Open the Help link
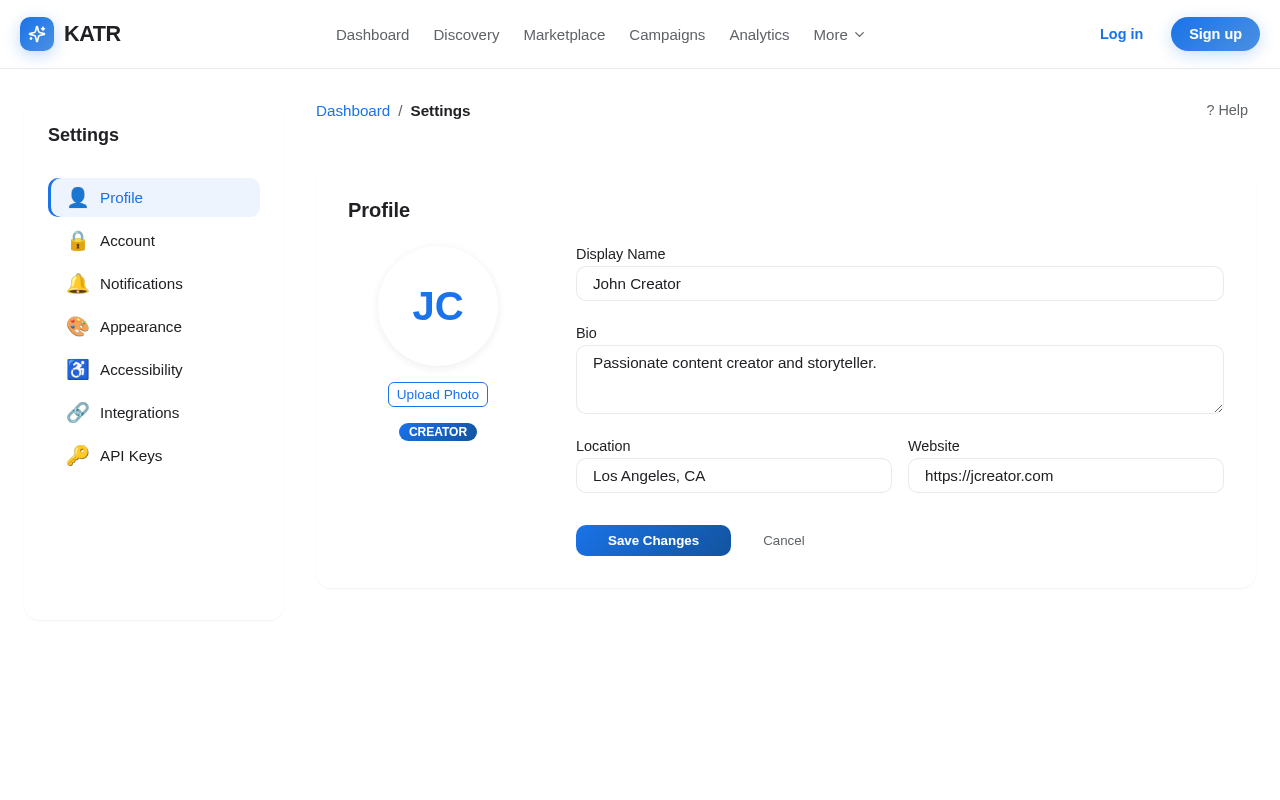Viewport: 1280px width, 800px height. coord(1227,110)
